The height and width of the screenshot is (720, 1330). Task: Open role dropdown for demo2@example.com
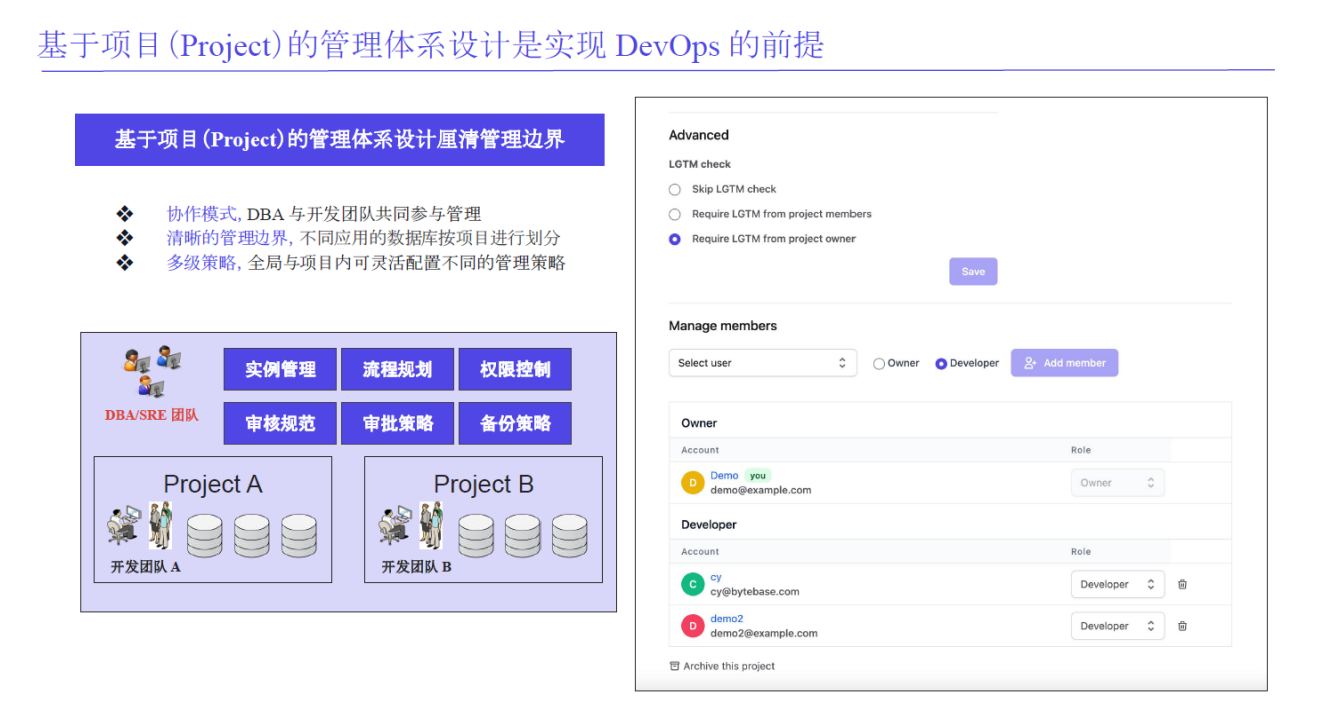tap(1118, 626)
